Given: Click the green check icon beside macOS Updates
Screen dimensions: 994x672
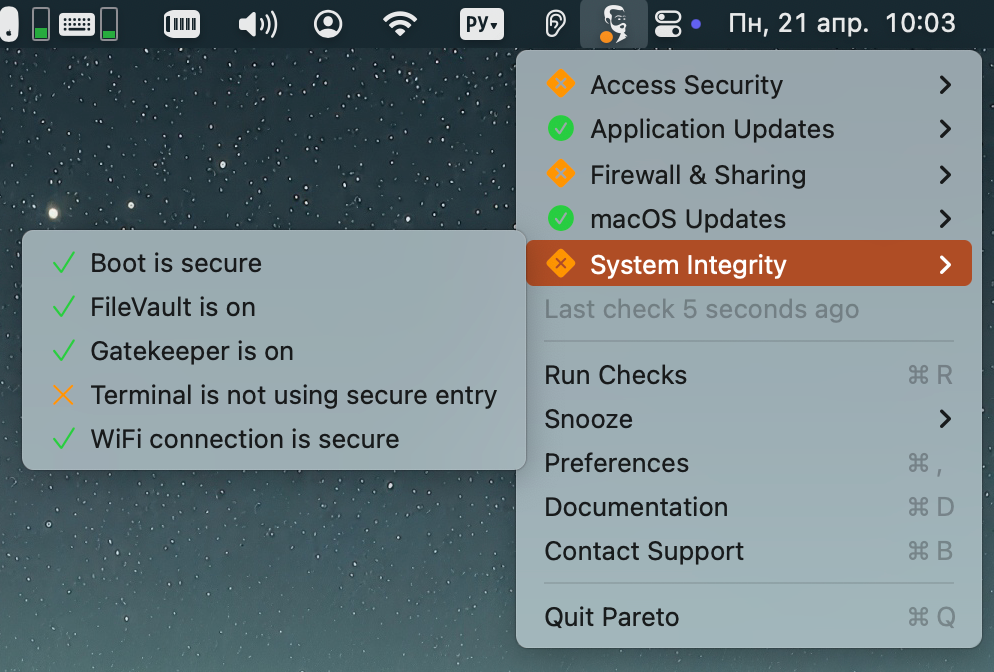Looking at the screenshot, I should pos(561,219).
